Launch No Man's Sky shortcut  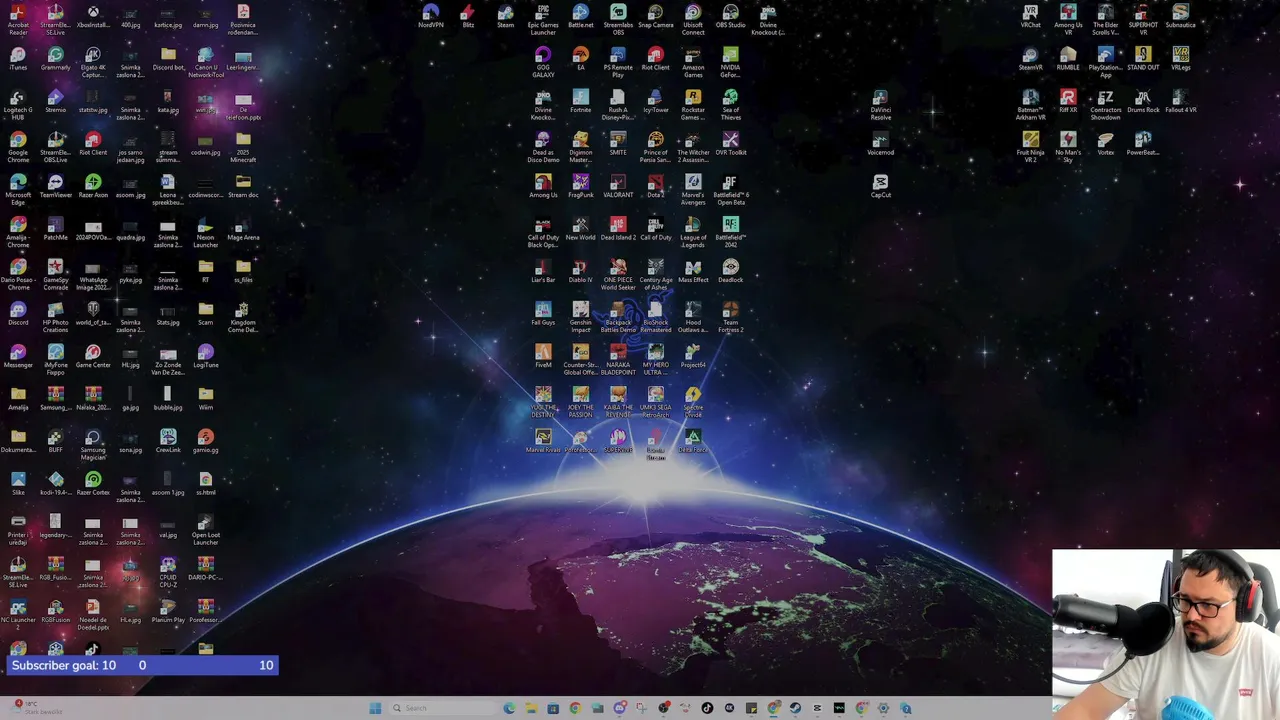click(1068, 147)
